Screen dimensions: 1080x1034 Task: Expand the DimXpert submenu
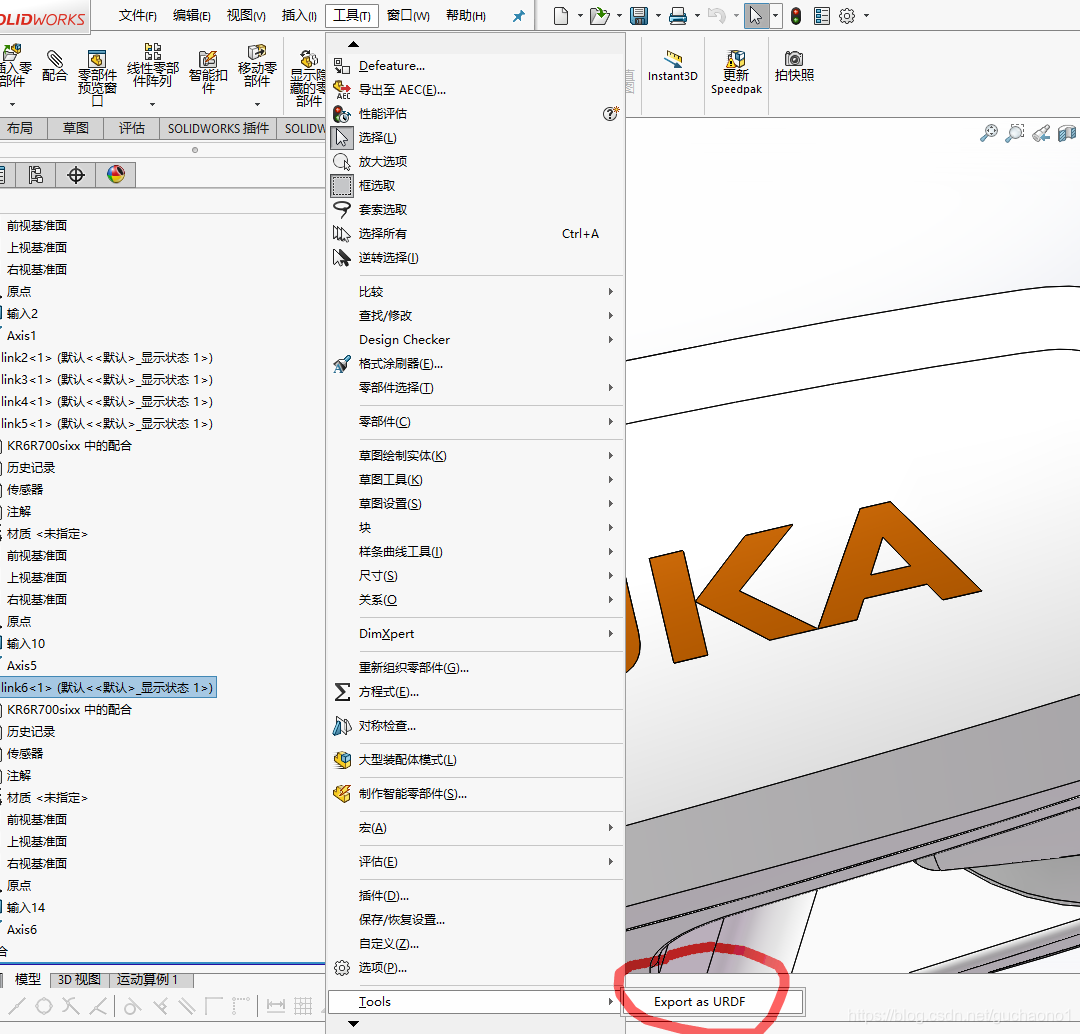(x=475, y=634)
